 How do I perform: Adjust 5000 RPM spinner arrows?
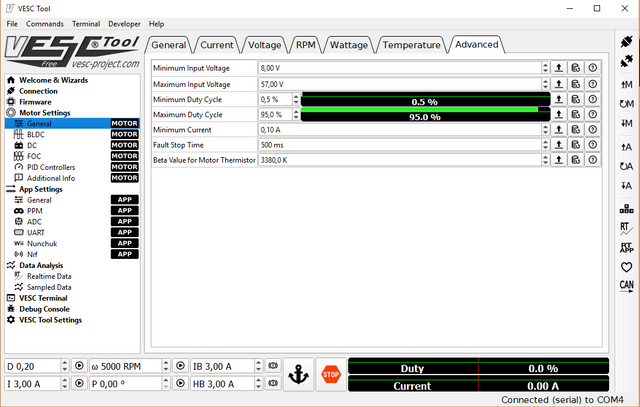tap(165, 366)
